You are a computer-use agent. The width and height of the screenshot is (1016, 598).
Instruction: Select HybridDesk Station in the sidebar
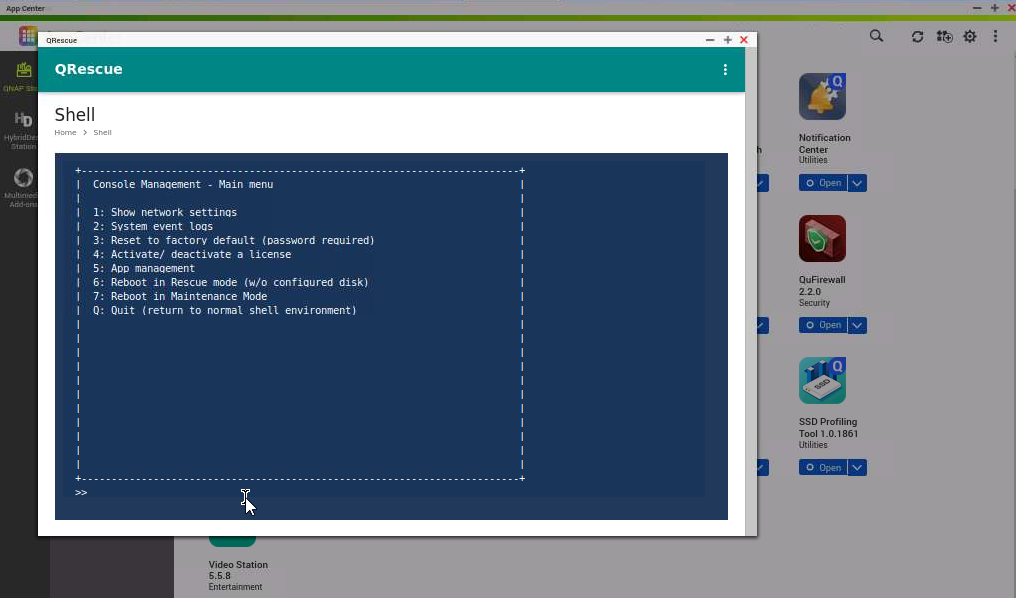[23, 130]
